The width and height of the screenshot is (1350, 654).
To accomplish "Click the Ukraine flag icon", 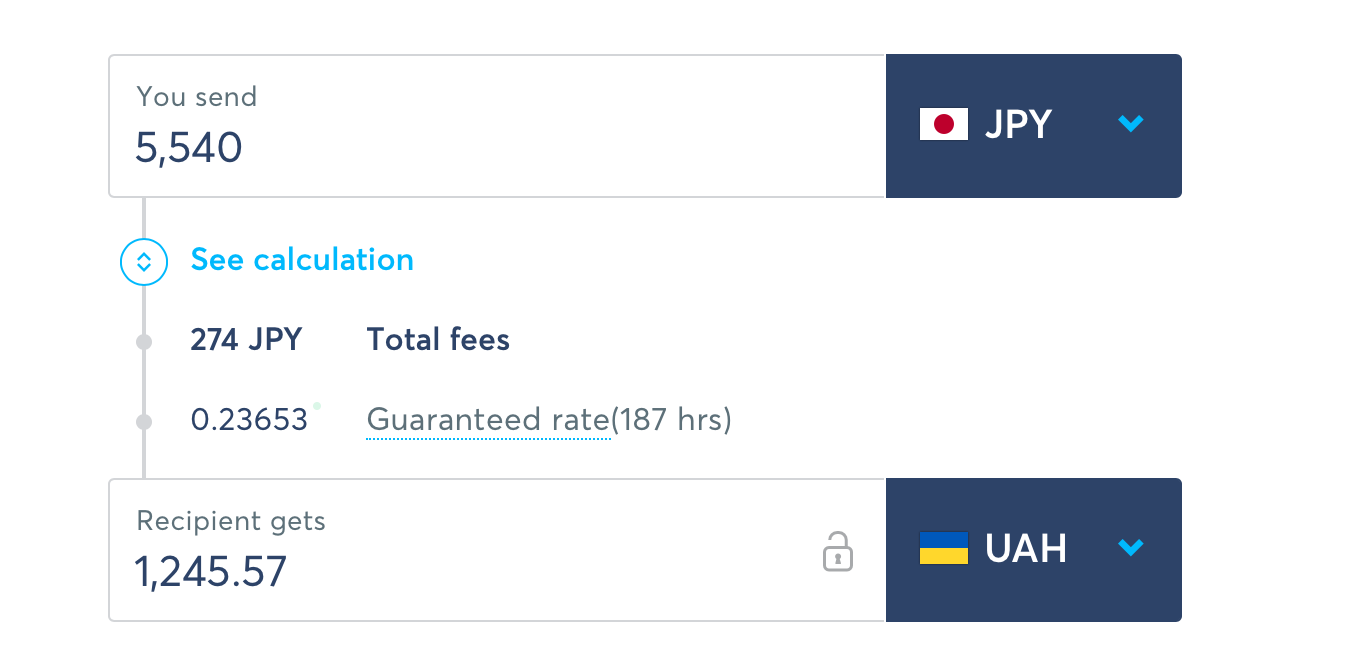I will pos(944,548).
